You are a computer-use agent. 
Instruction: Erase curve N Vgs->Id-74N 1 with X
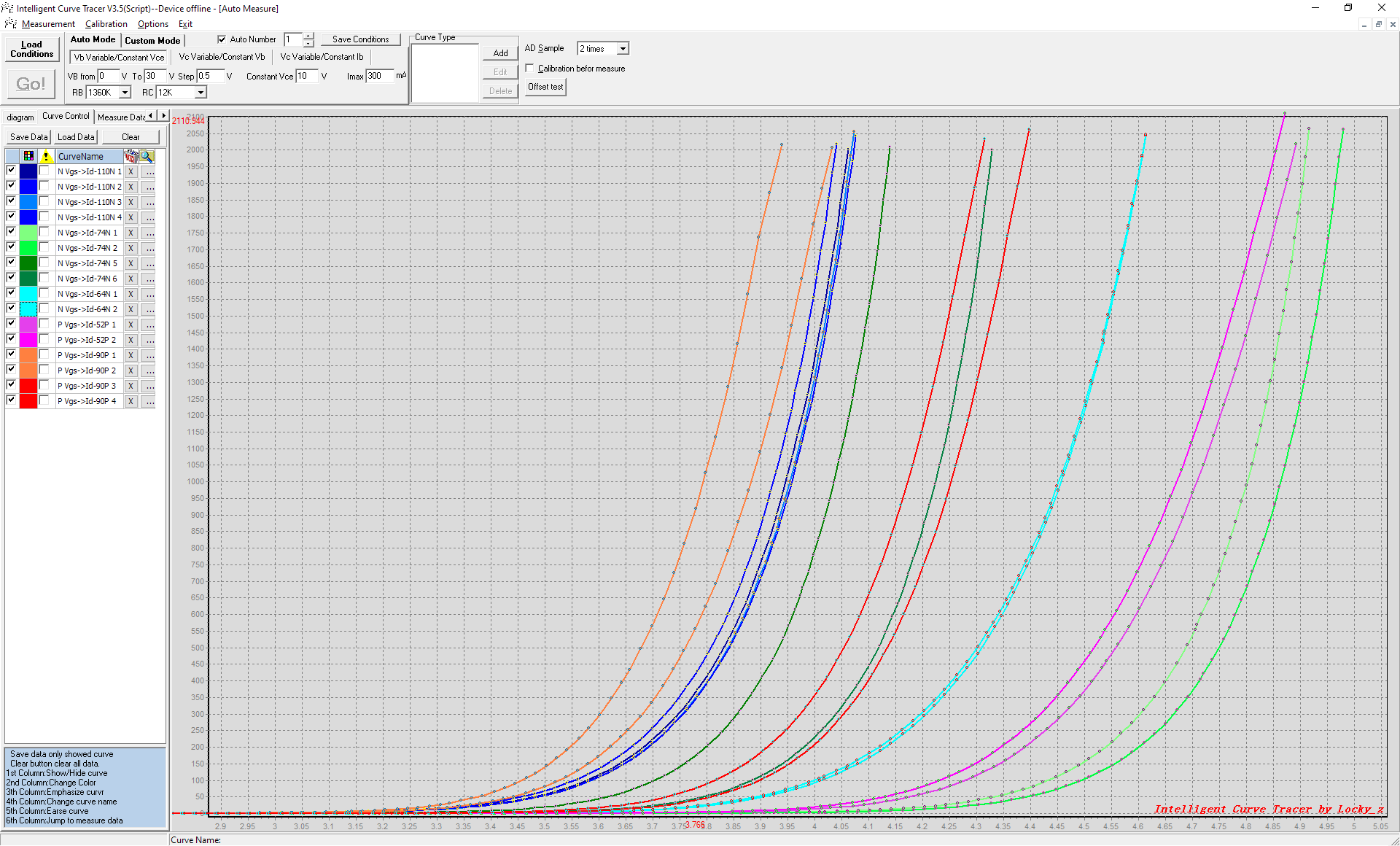point(131,233)
